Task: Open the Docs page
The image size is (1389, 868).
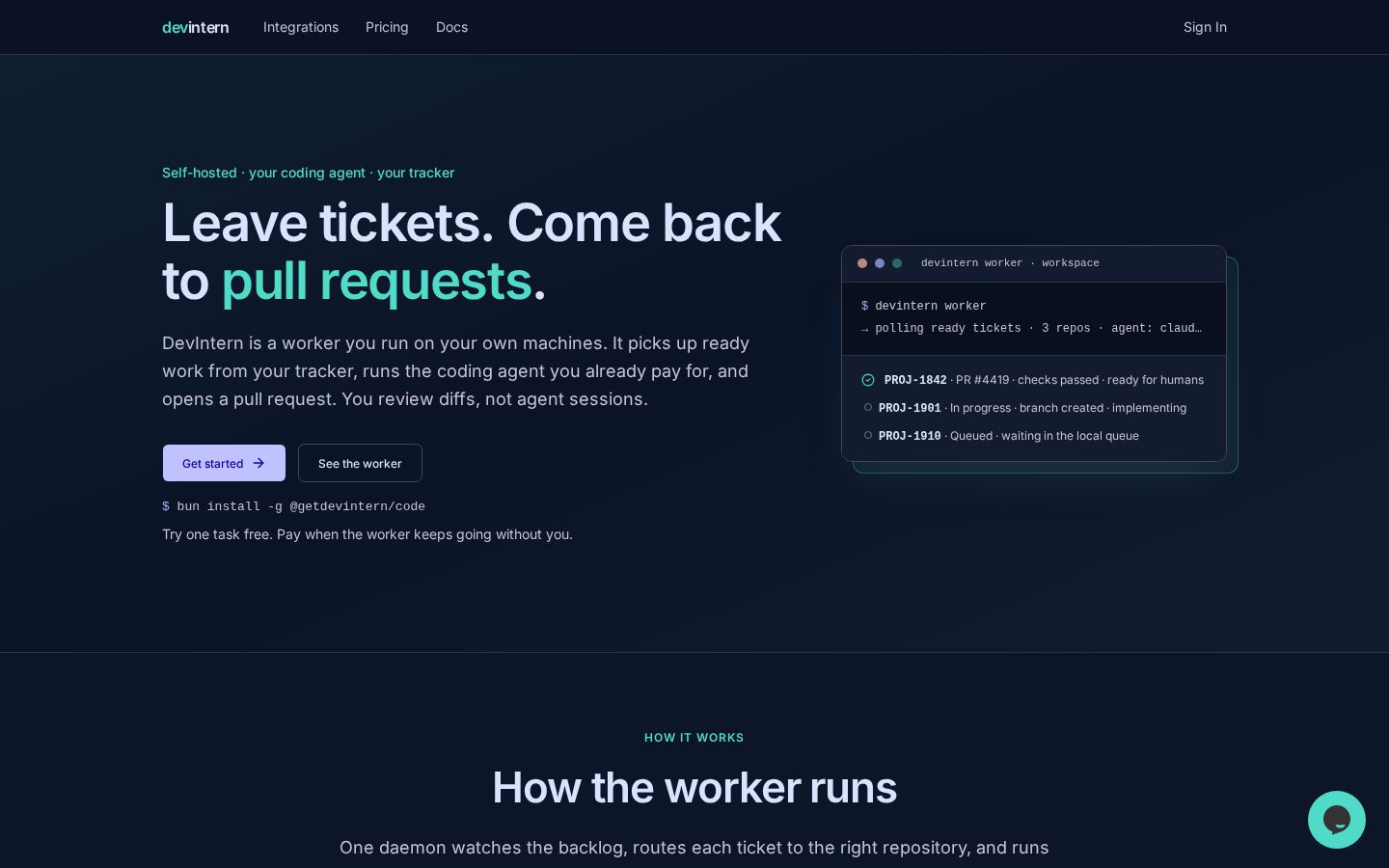Action: pos(451,27)
